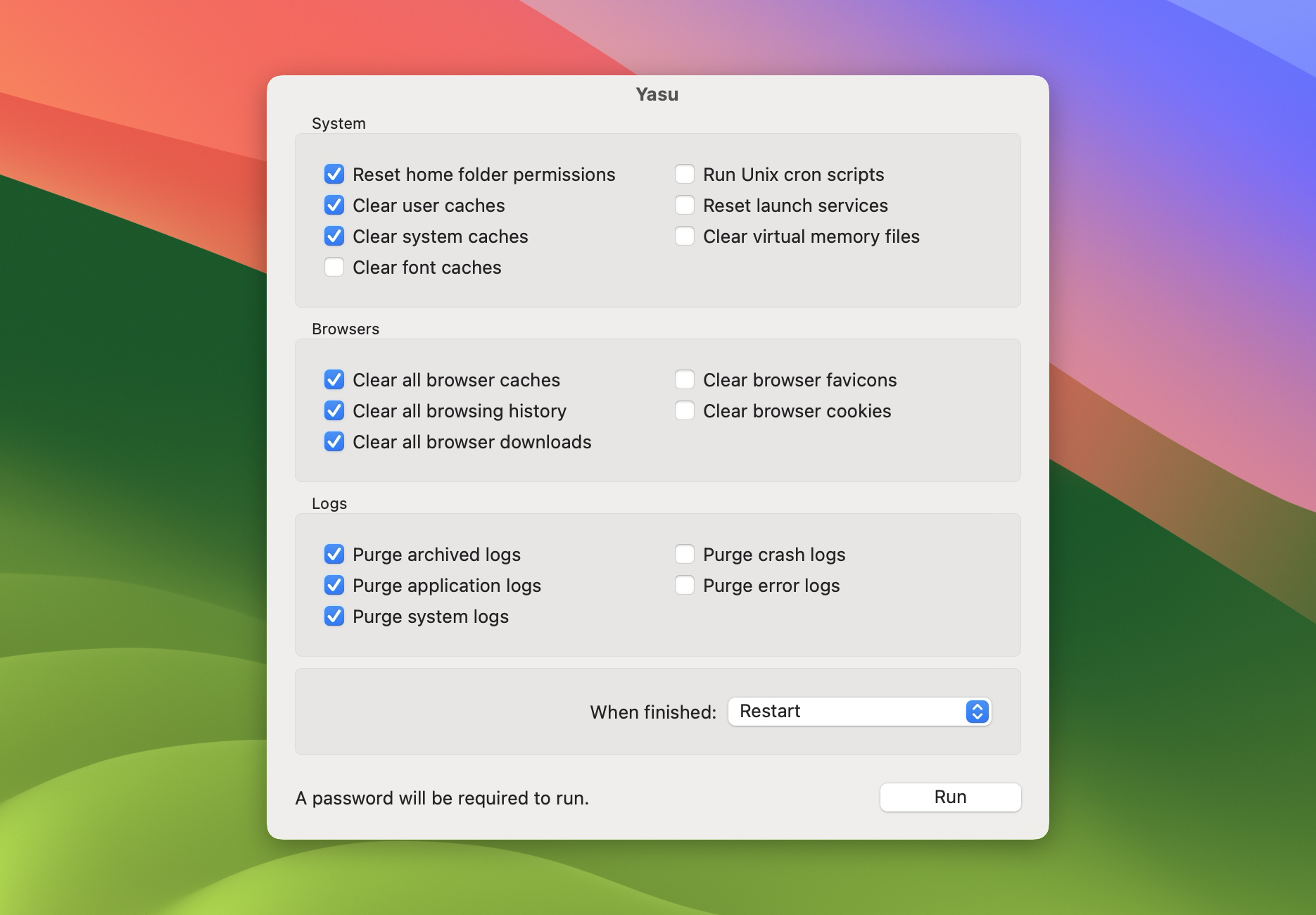Disable Clear all browsing history
The image size is (1316, 915).
334,410
